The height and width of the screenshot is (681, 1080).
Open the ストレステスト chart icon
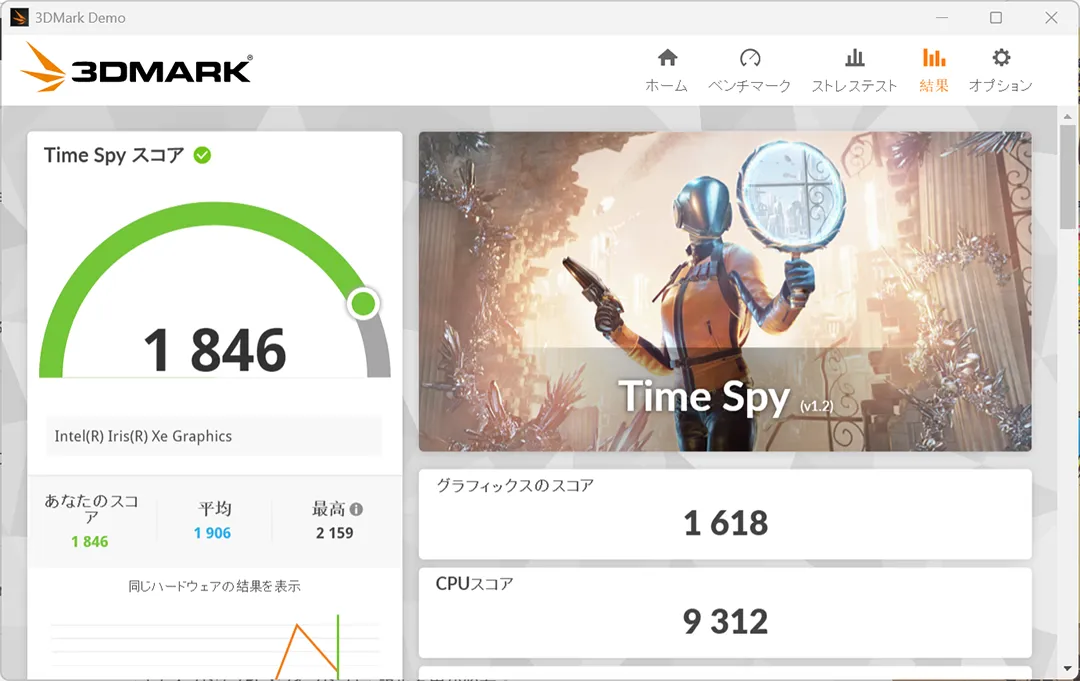click(854, 57)
